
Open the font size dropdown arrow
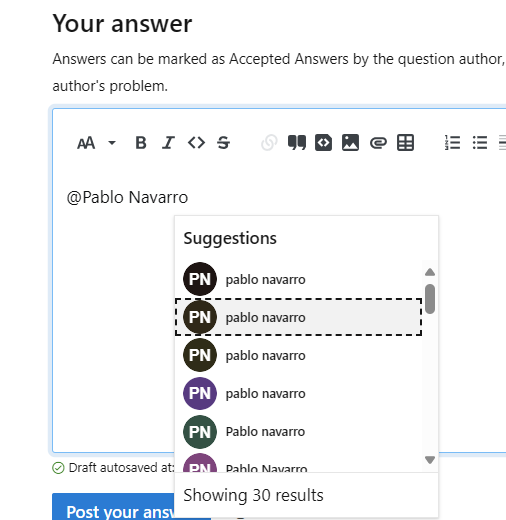112,143
